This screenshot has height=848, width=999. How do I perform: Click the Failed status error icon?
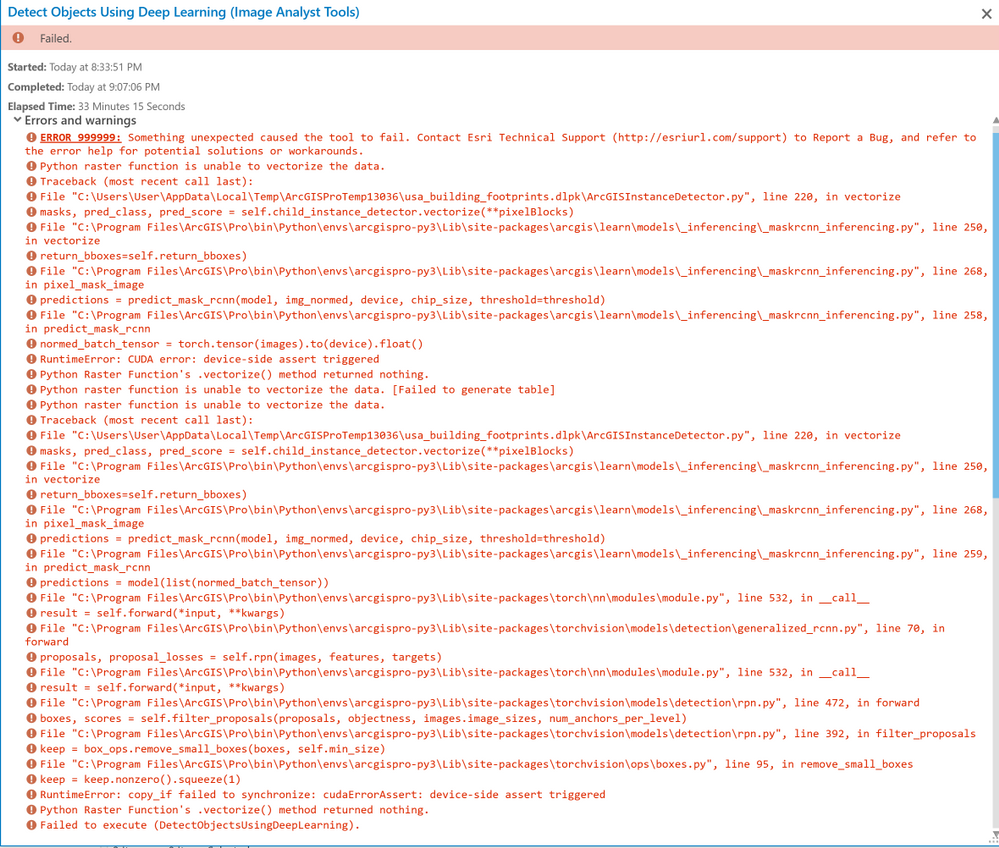18,38
